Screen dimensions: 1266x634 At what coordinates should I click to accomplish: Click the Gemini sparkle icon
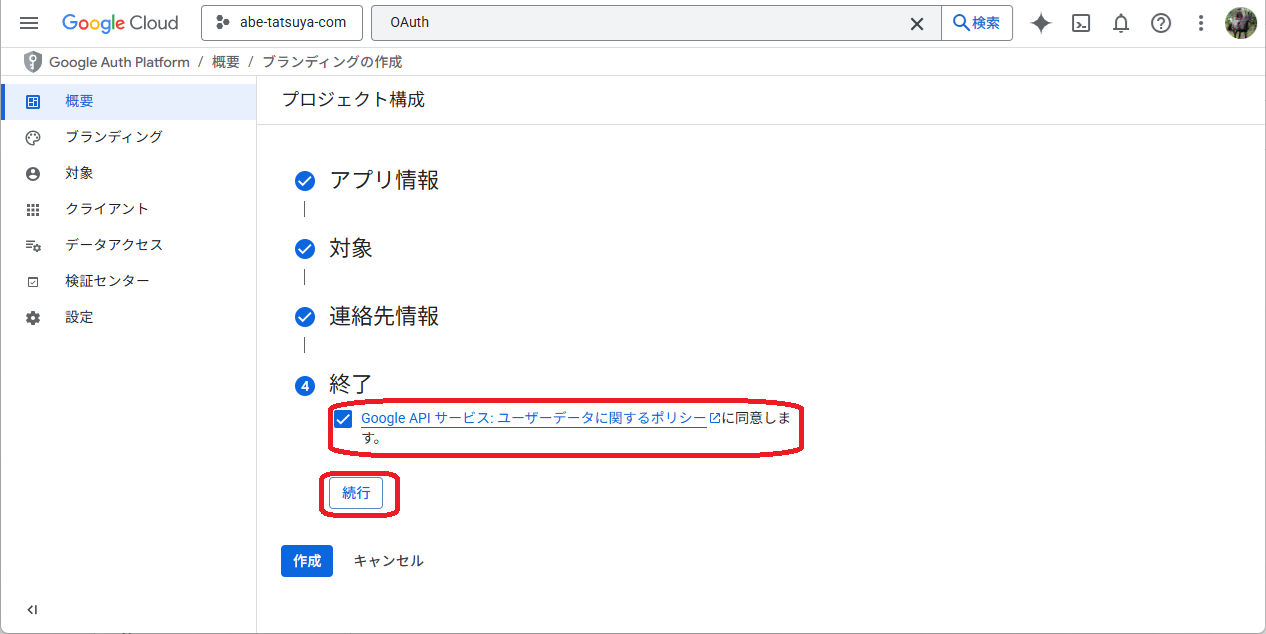[1041, 23]
